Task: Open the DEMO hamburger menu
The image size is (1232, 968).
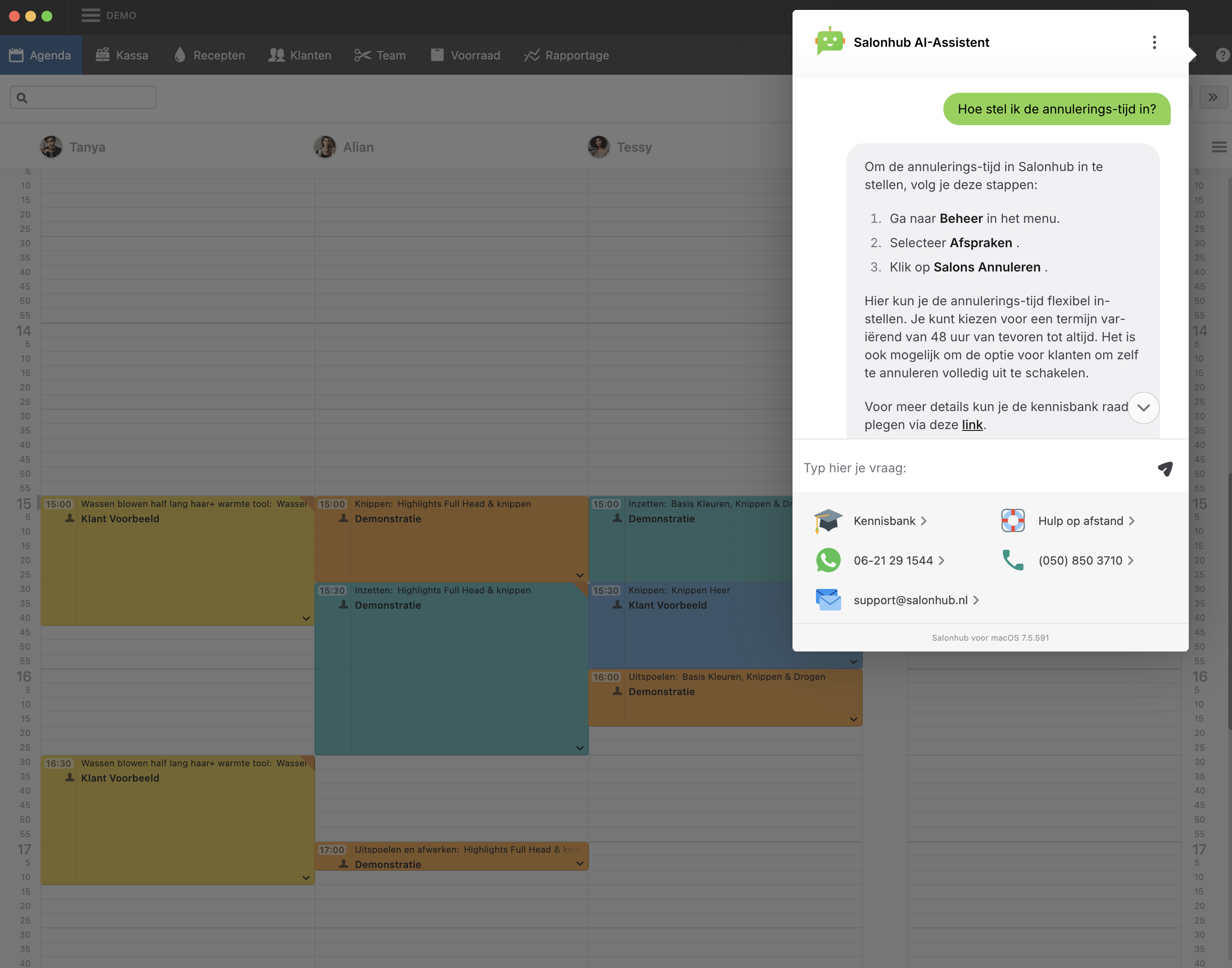Action: tap(91, 15)
